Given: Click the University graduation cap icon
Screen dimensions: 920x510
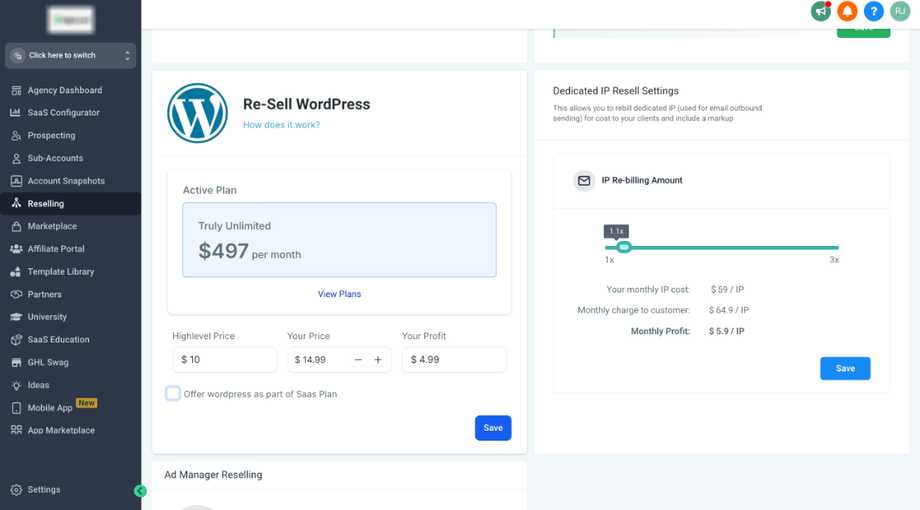Looking at the screenshot, I should 16,317.
